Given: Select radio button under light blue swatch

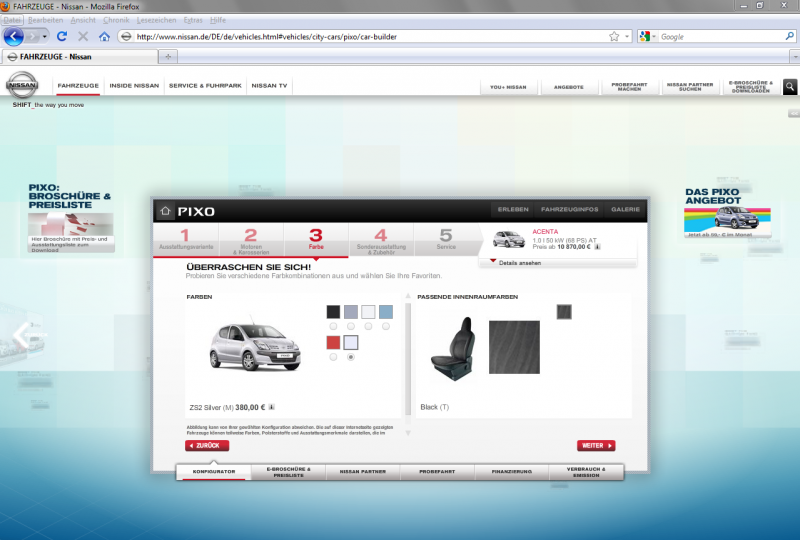Looking at the screenshot, I should [x=386, y=326].
